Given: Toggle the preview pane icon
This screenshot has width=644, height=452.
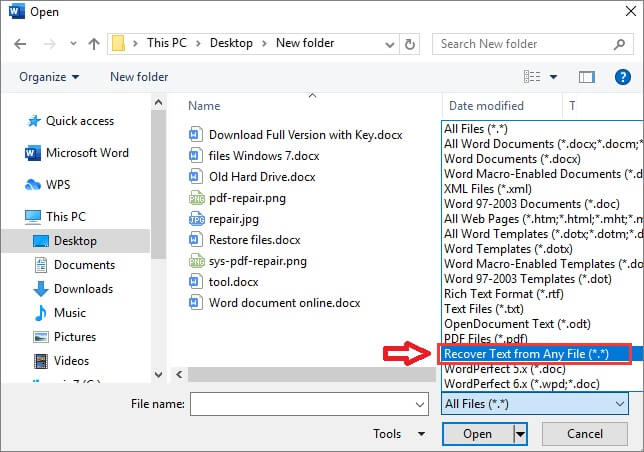Looking at the screenshot, I should pyautogui.click(x=587, y=77).
